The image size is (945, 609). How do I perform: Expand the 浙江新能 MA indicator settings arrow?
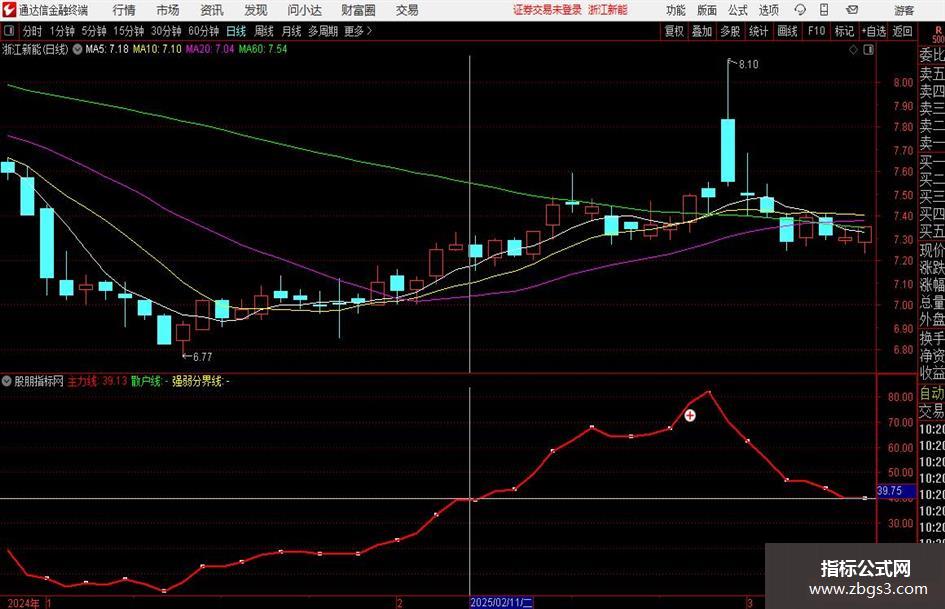[x=77, y=49]
